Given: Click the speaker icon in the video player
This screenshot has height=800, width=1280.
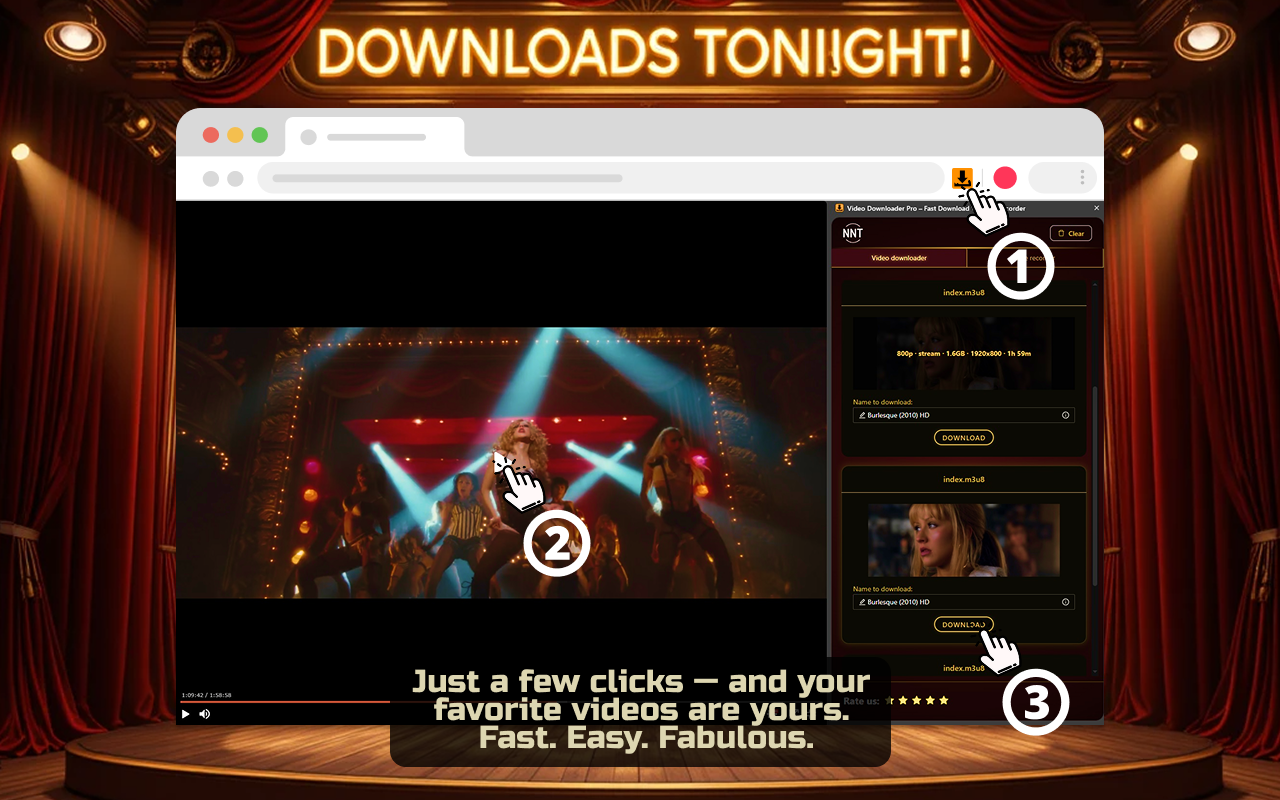Looking at the screenshot, I should tap(204, 713).
